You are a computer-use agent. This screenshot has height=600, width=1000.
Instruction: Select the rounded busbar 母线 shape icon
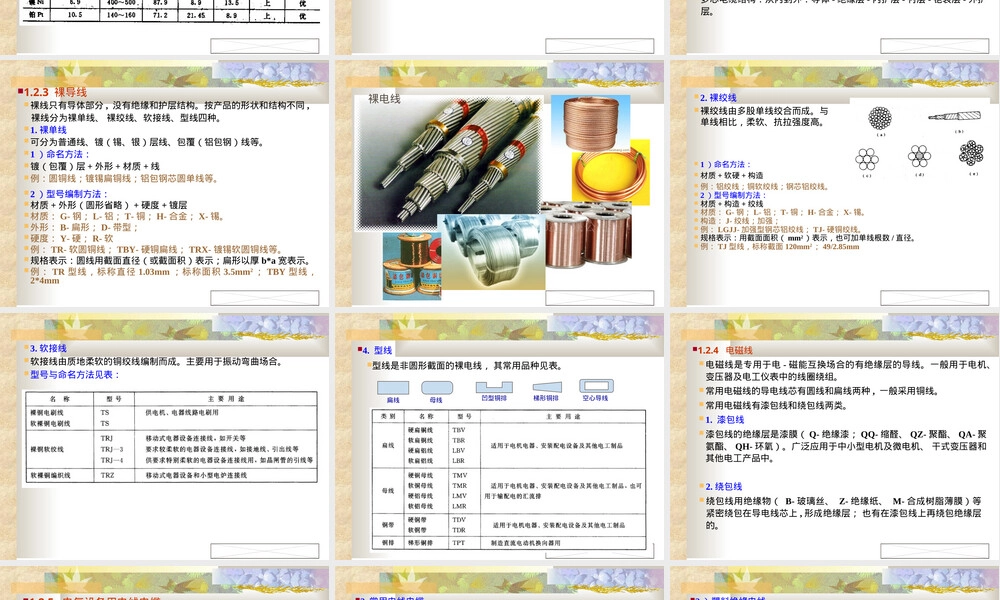pos(437,388)
